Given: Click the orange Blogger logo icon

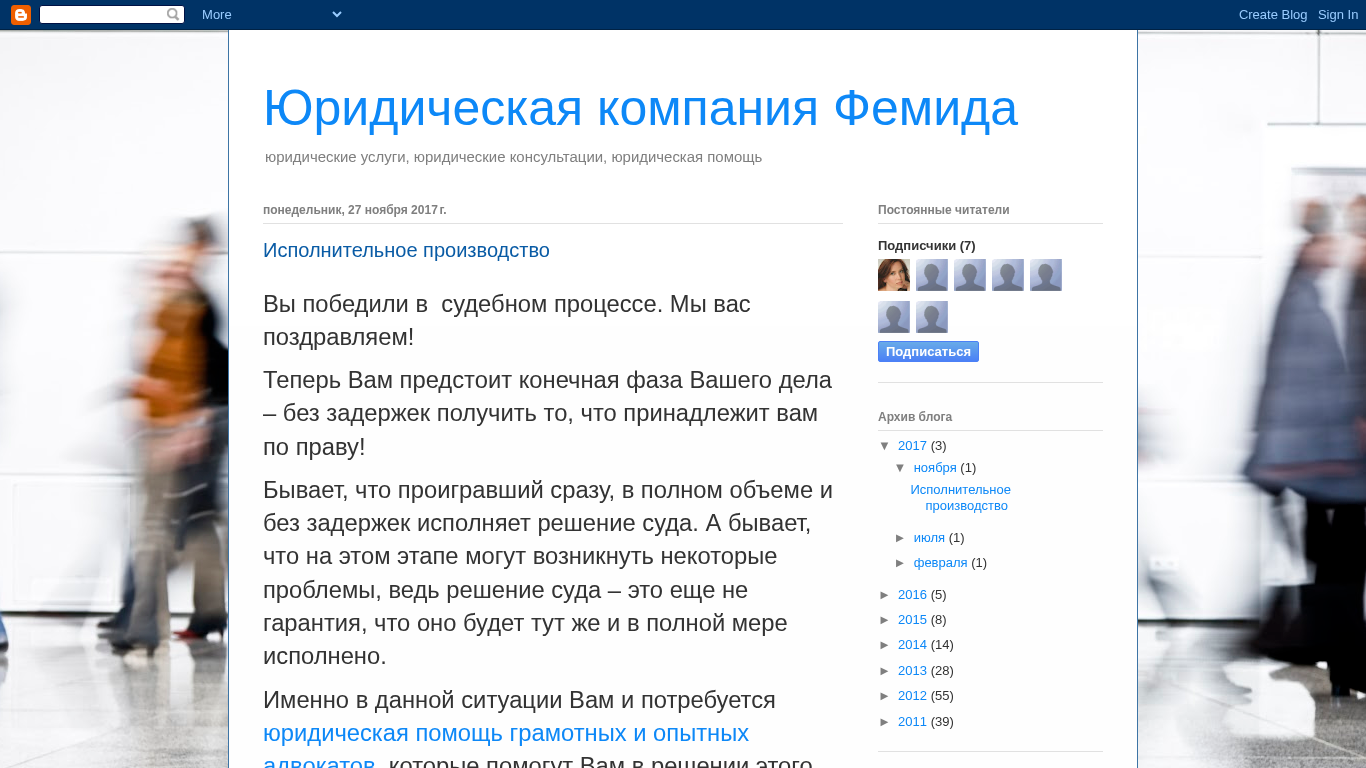Looking at the screenshot, I should pyautogui.click(x=21, y=15).
